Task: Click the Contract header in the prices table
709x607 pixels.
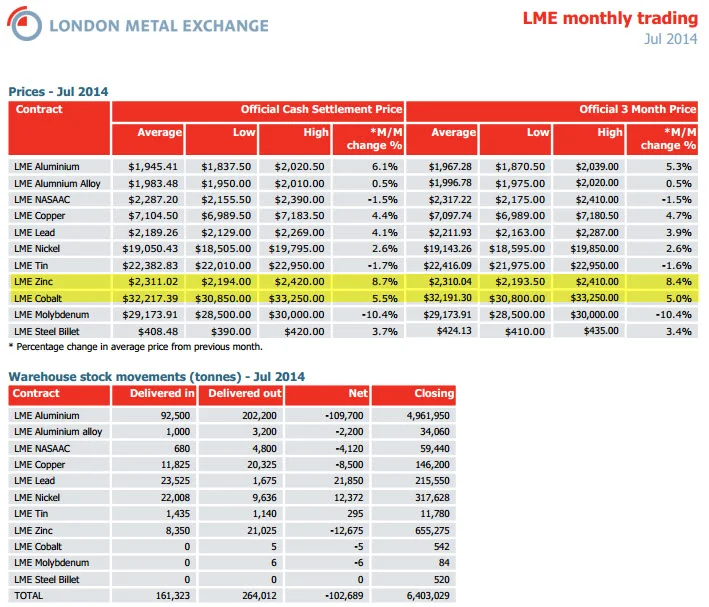Action: click(x=39, y=109)
